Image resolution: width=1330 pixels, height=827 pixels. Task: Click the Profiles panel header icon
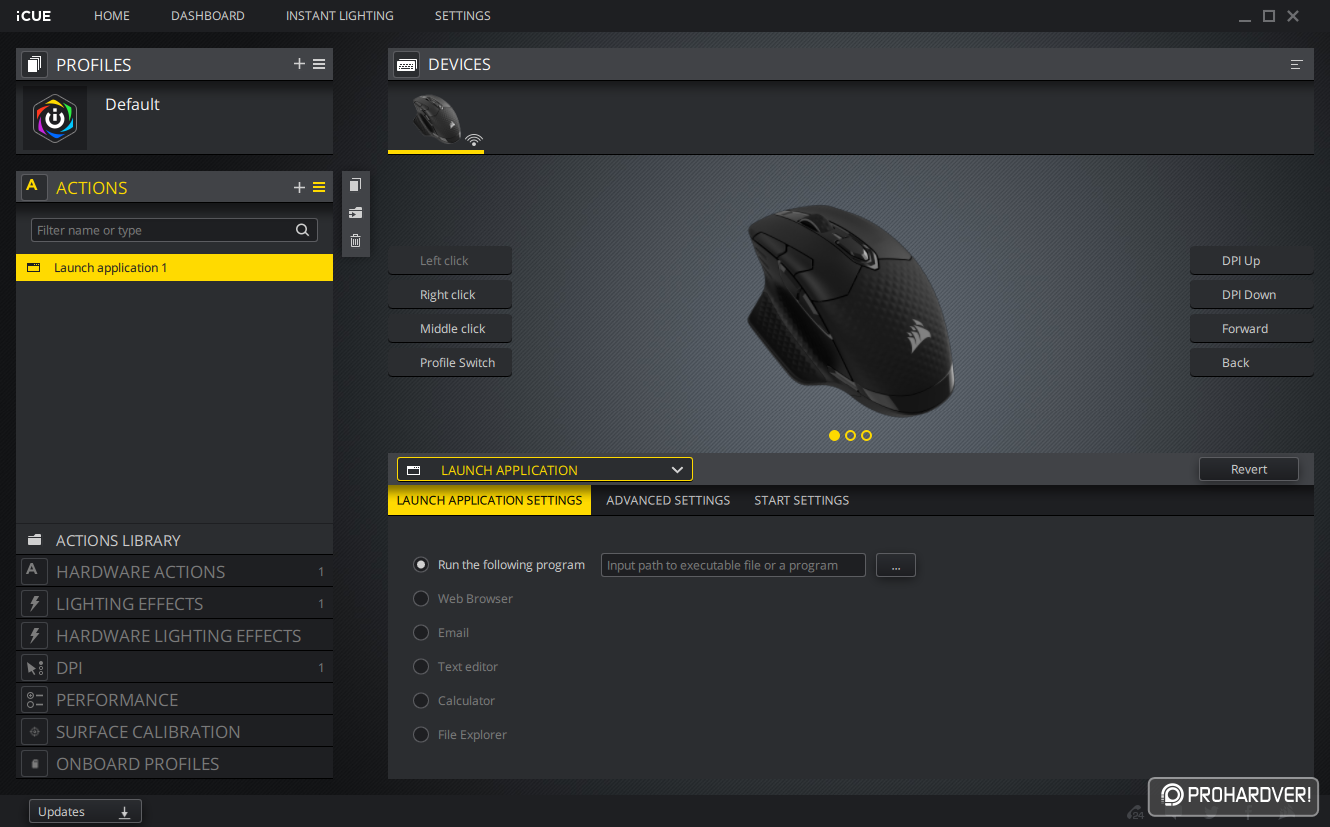pyautogui.click(x=33, y=64)
